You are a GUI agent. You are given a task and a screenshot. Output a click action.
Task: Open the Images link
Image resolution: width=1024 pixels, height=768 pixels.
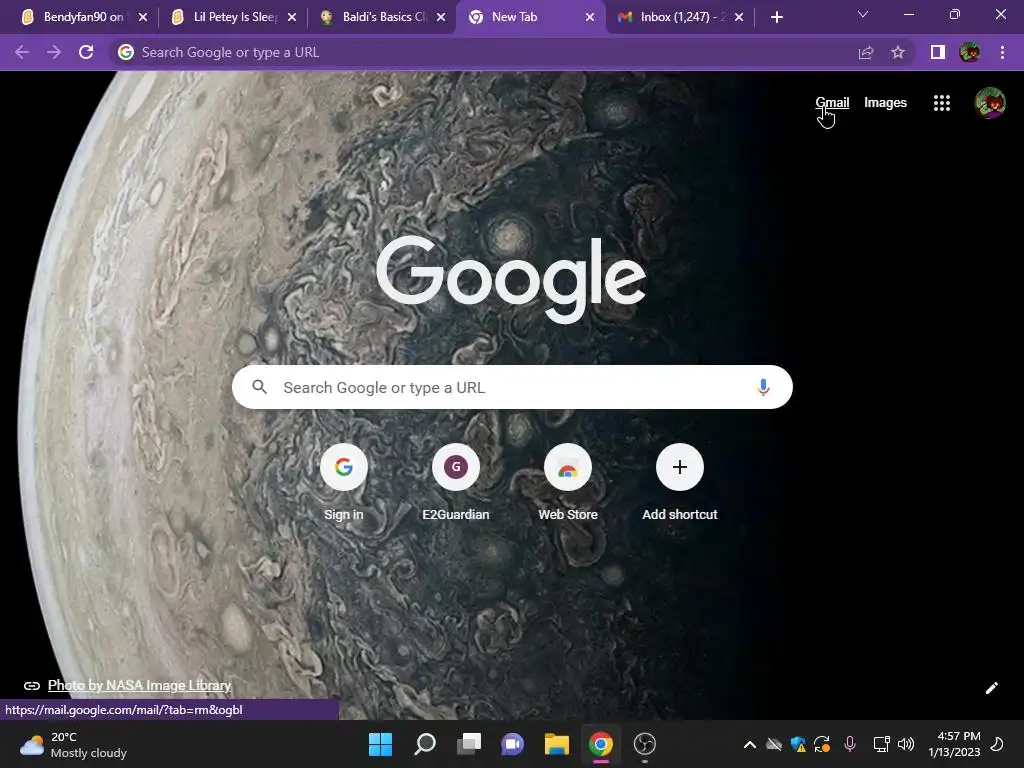click(885, 103)
